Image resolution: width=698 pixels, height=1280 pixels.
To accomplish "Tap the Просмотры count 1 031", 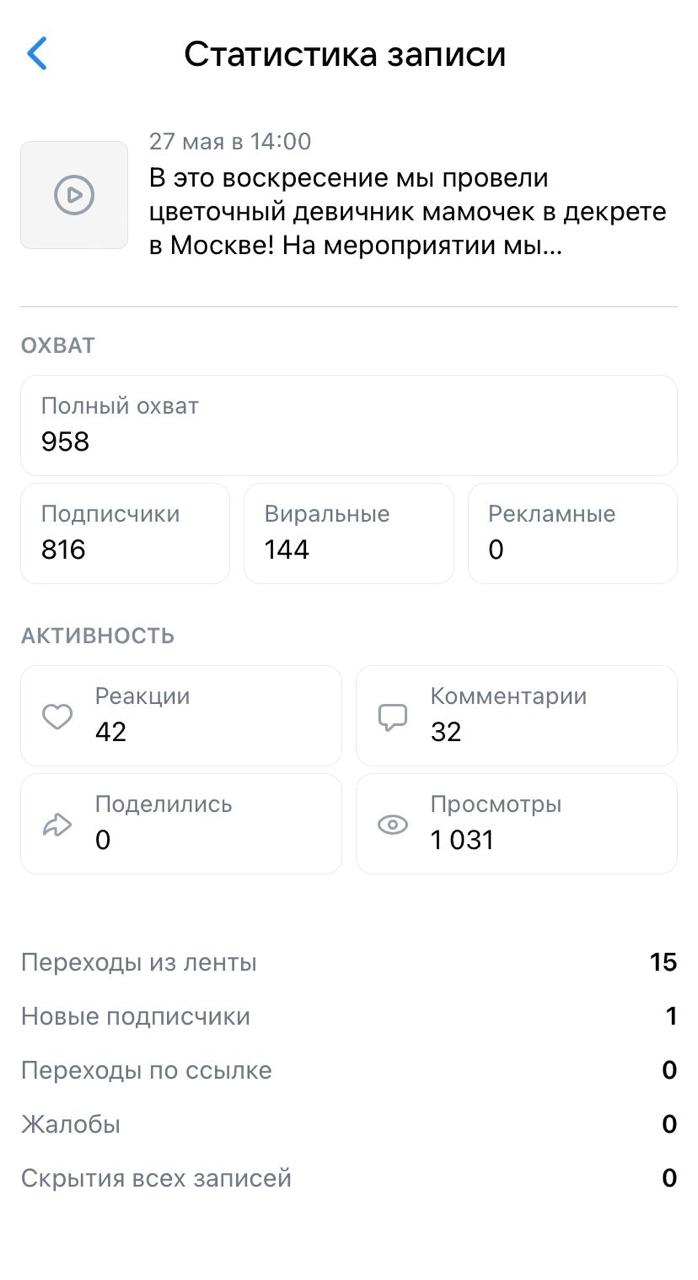I will tap(462, 840).
